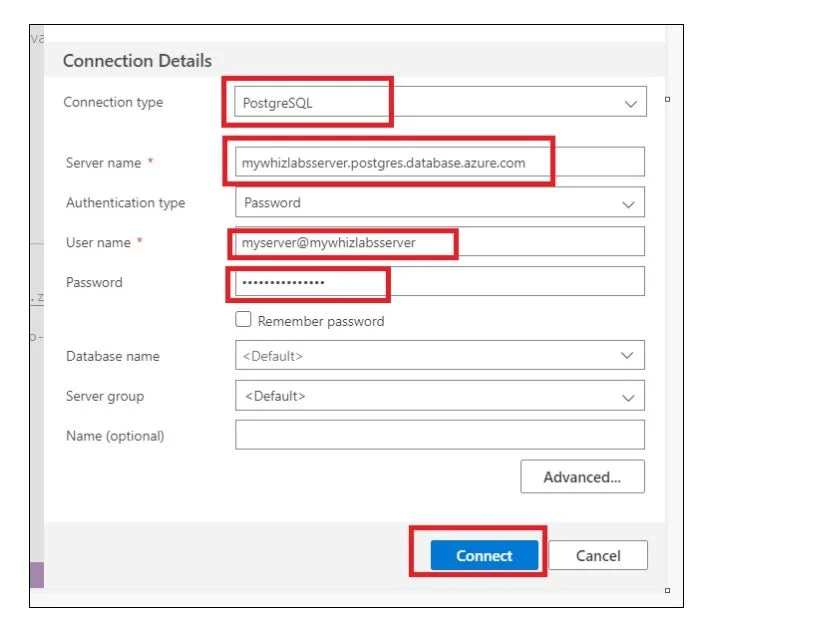Screen dimensions: 840x636
Task: Click the Password label text
Action: coord(94,282)
